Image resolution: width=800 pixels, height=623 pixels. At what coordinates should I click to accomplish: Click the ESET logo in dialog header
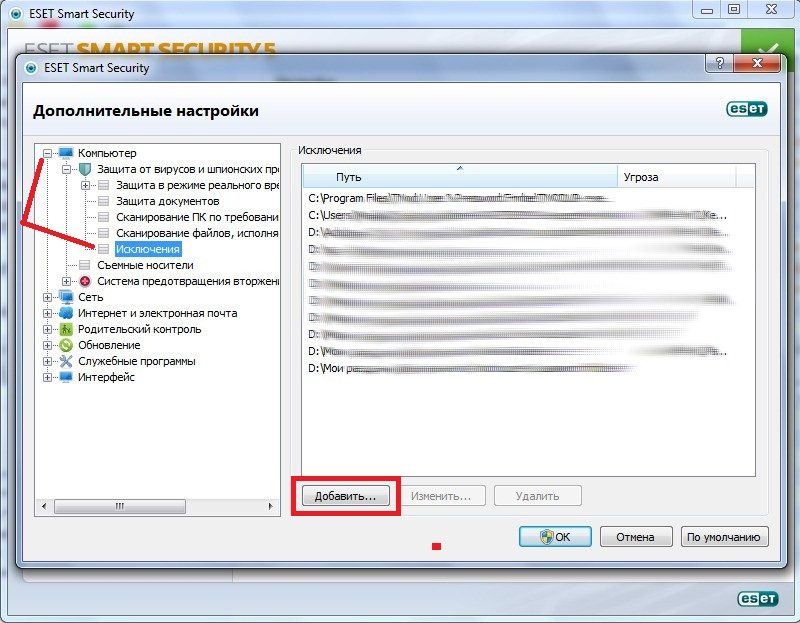pos(746,109)
